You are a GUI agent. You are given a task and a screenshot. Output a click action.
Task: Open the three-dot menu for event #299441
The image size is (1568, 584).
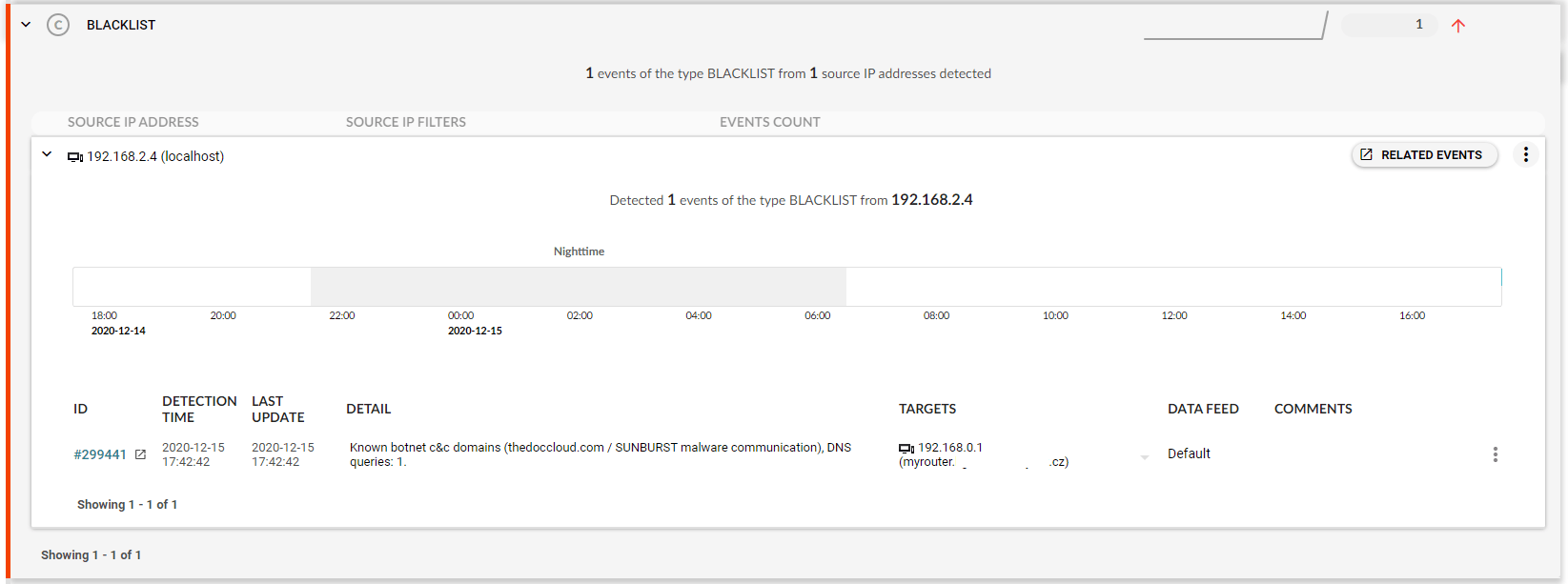click(x=1495, y=454)
